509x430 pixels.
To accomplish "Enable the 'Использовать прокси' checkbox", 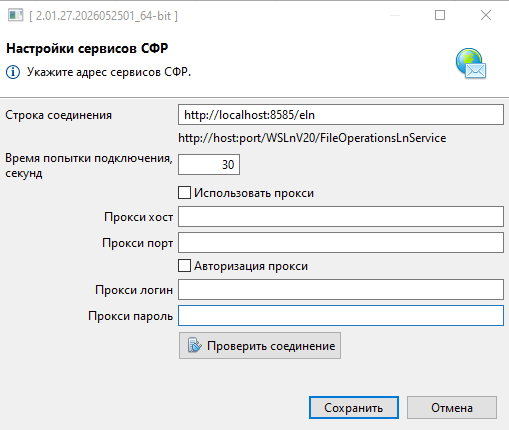I will [x=184, y=193].
